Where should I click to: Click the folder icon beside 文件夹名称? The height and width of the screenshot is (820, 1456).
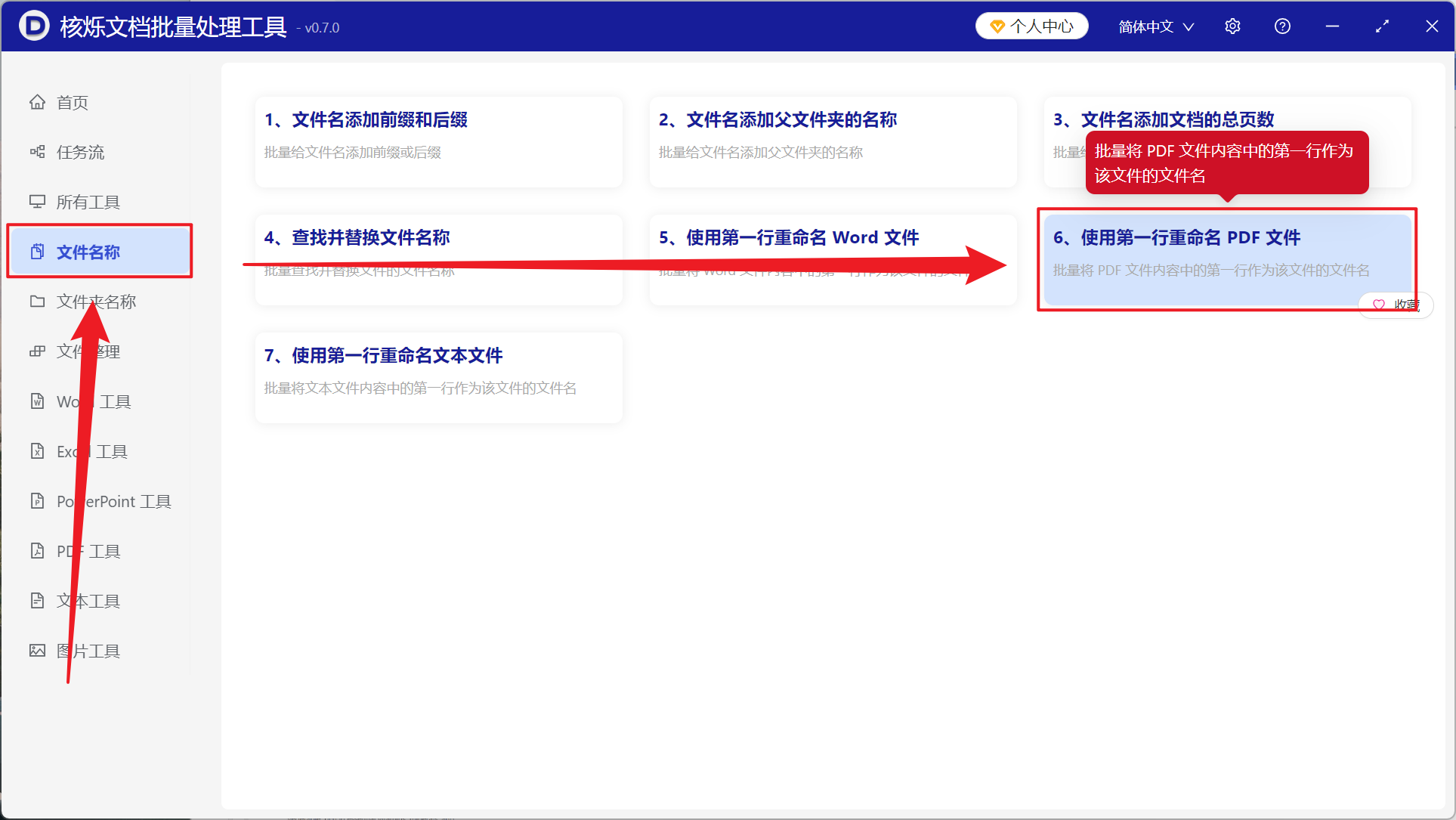(37, 302)
